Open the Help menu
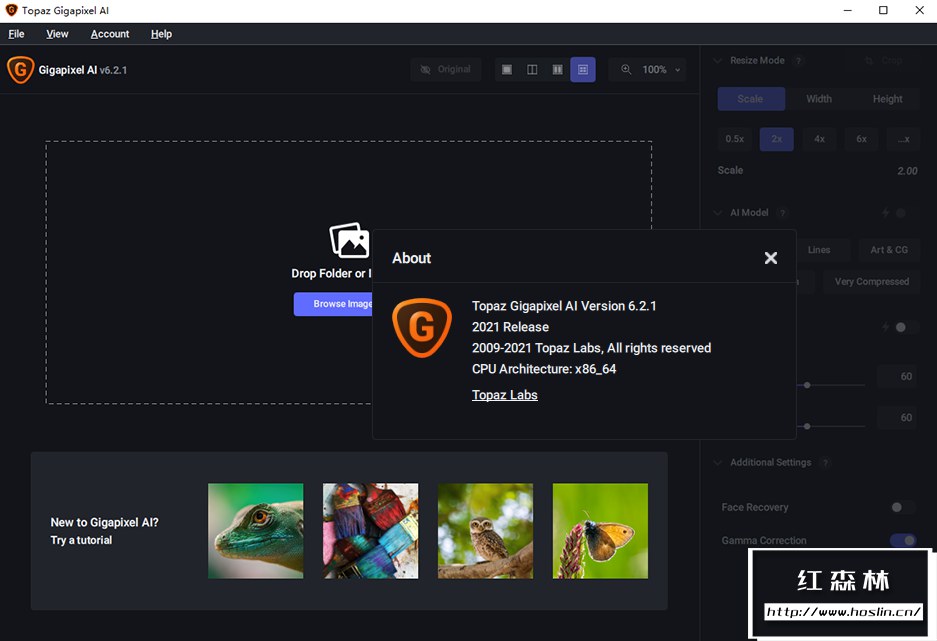 click(161, 34)
